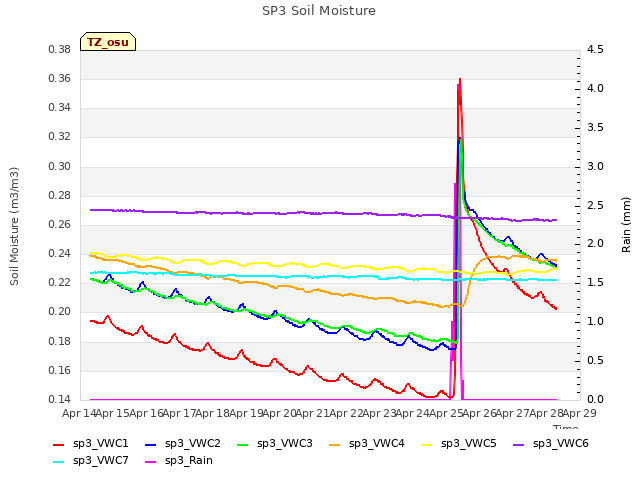Click the Apr 14 x-axis label

point(79,413)
